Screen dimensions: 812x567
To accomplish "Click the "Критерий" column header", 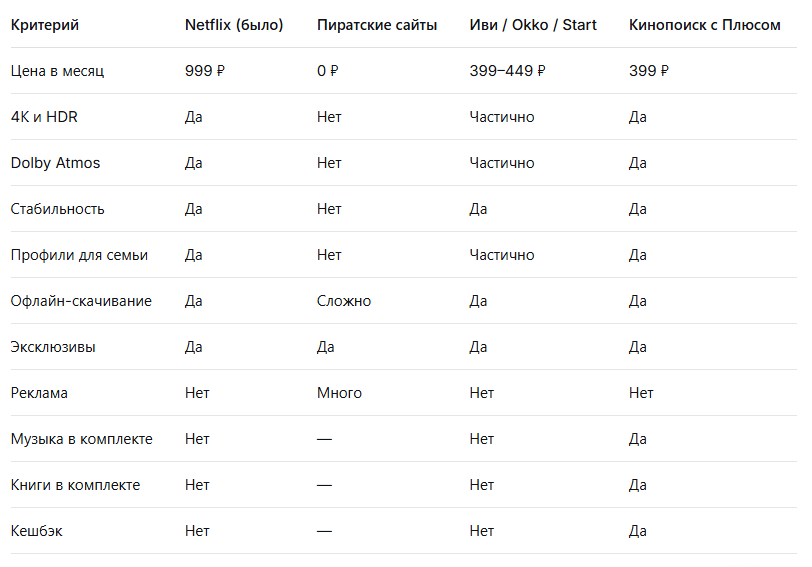I will 45,25.
